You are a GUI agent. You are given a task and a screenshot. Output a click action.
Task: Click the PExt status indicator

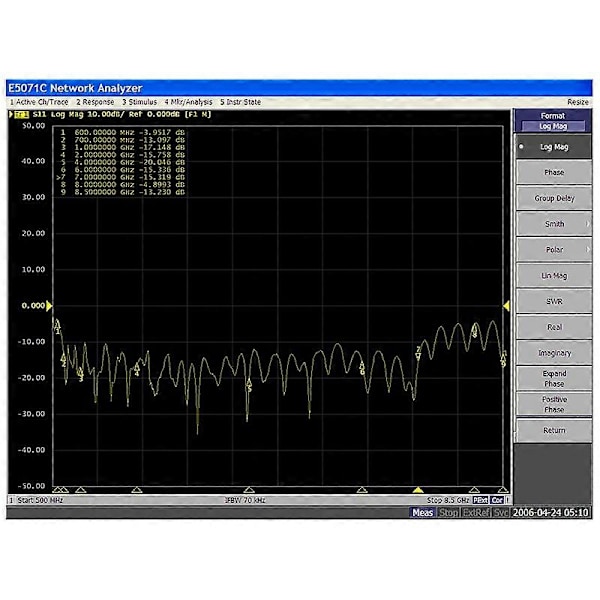481,500
